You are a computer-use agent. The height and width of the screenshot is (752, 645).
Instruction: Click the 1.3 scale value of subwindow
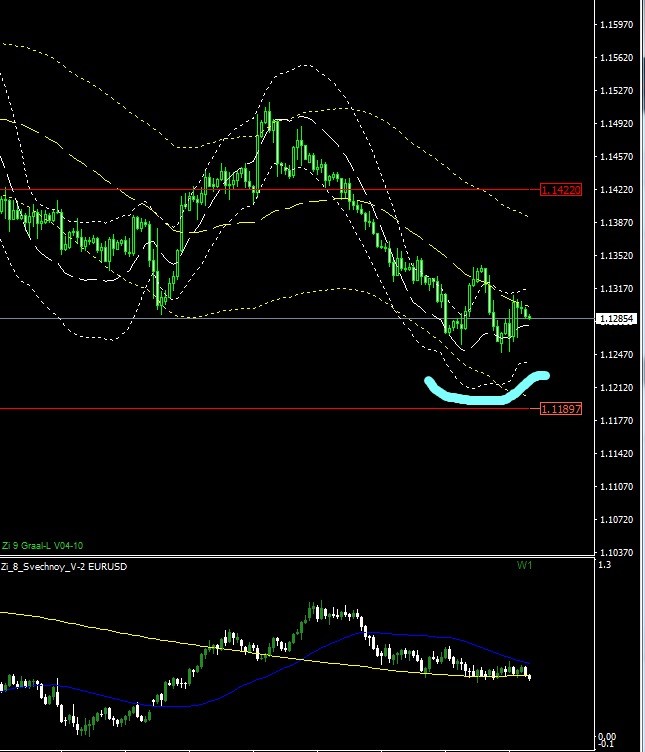[x=603, y=566]
